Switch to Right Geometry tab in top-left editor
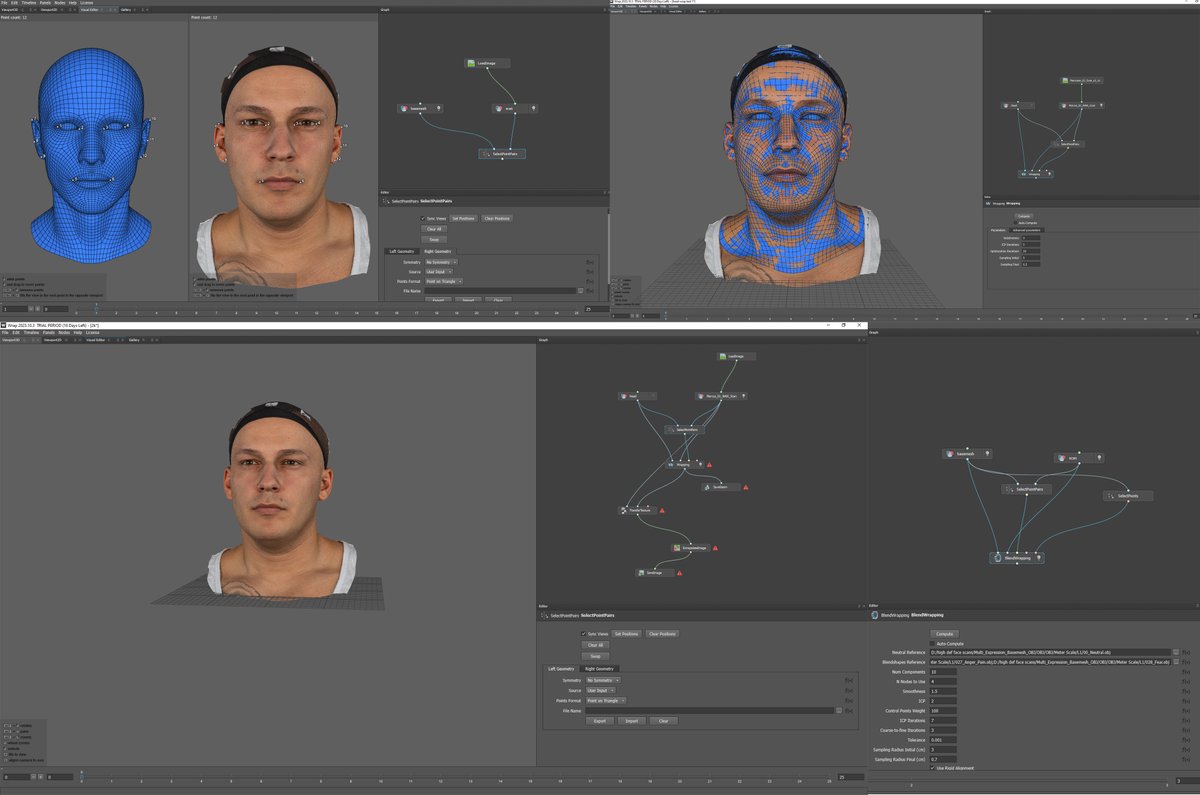The image size is (1200, 795). pos(436,251)
